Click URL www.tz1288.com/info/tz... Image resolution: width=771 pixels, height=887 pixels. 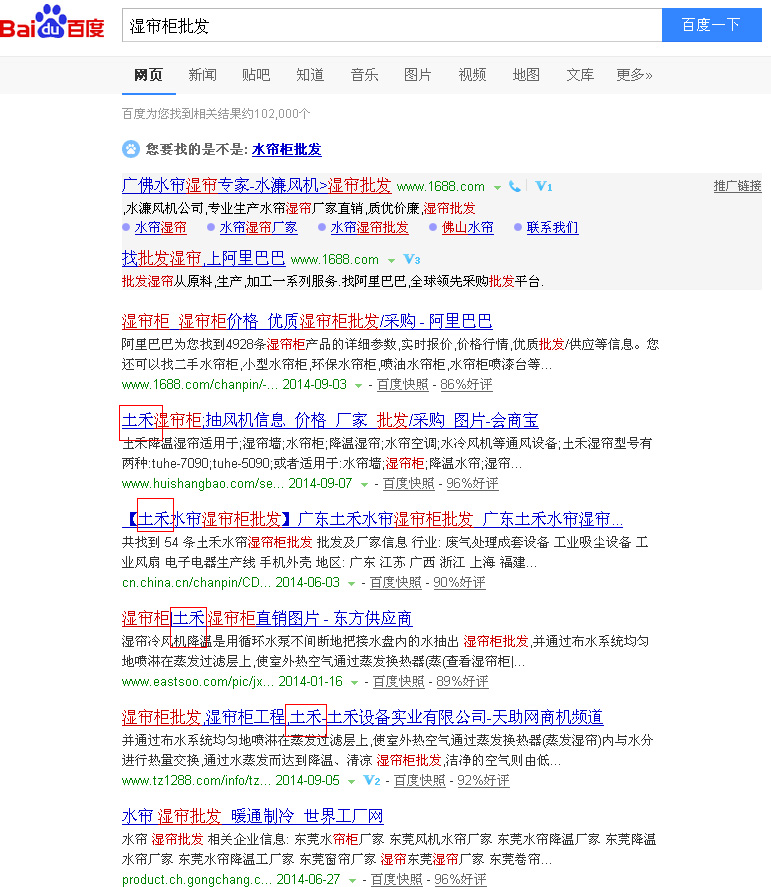click(x=196, y=781)
